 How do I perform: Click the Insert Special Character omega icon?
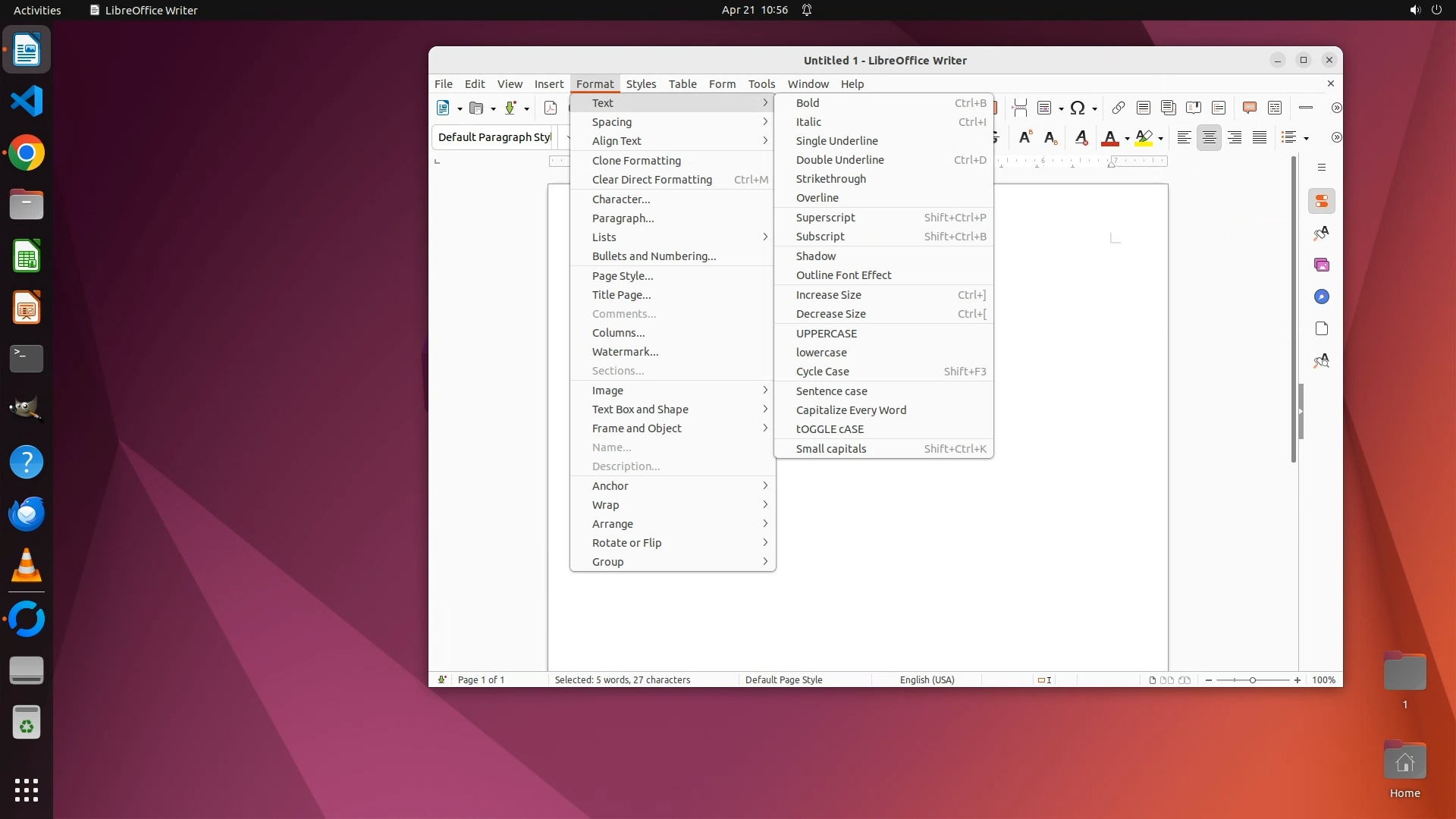1077,108
